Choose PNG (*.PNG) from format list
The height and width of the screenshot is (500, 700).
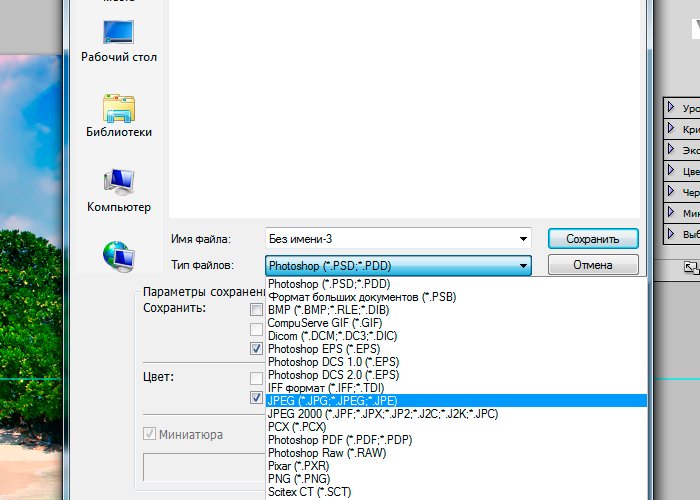point(300,479)
